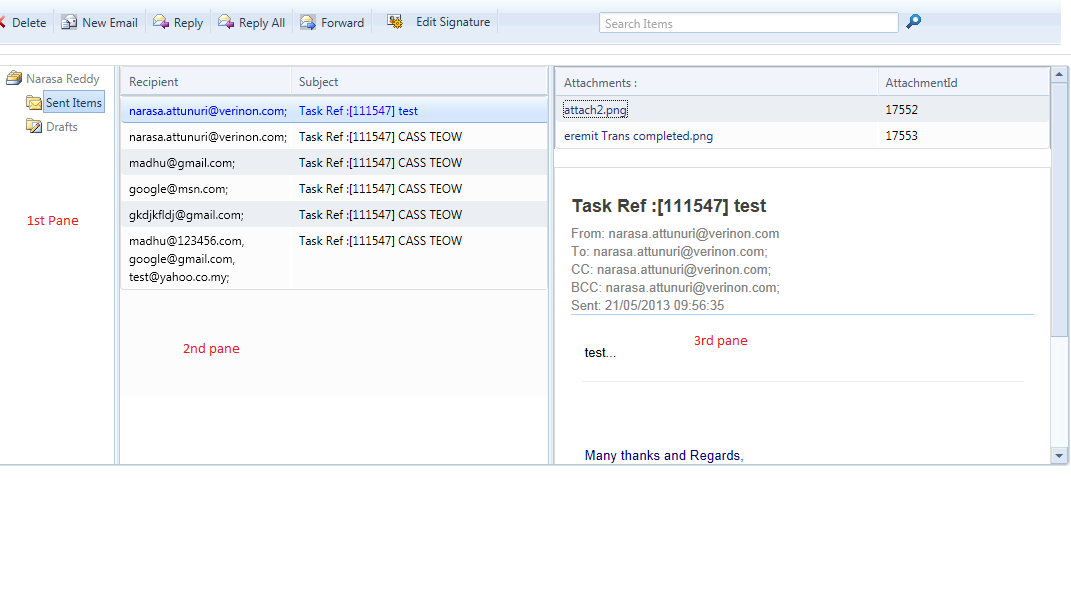Click the preview scrollbar down arrow
The width and height of the screenshot is (1071, 614).
(x=1059, y=456)
